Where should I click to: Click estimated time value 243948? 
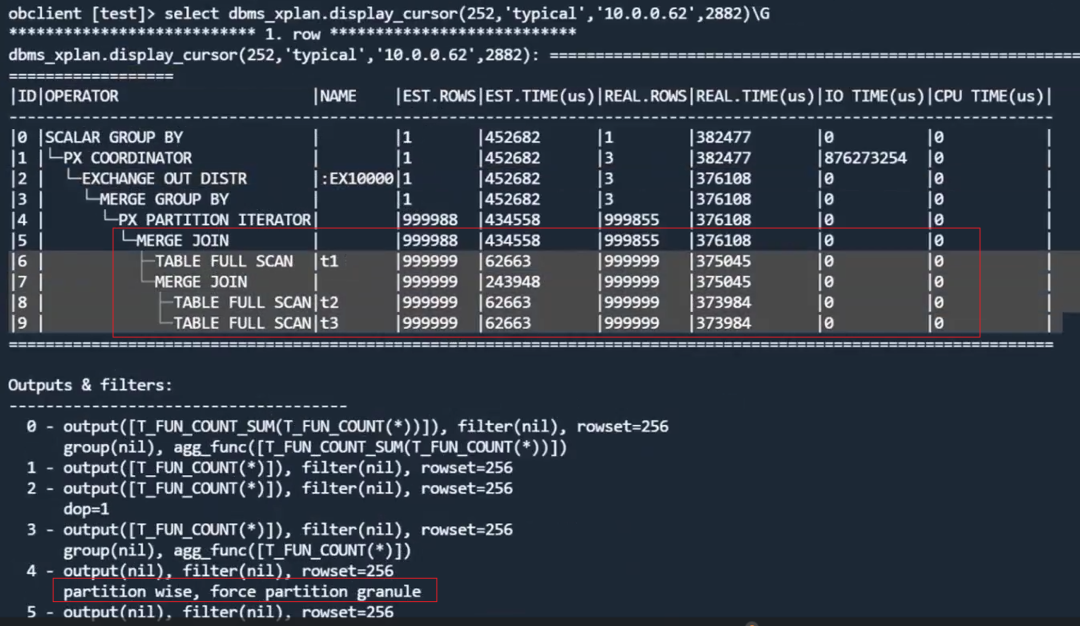(x=512, y=282)
